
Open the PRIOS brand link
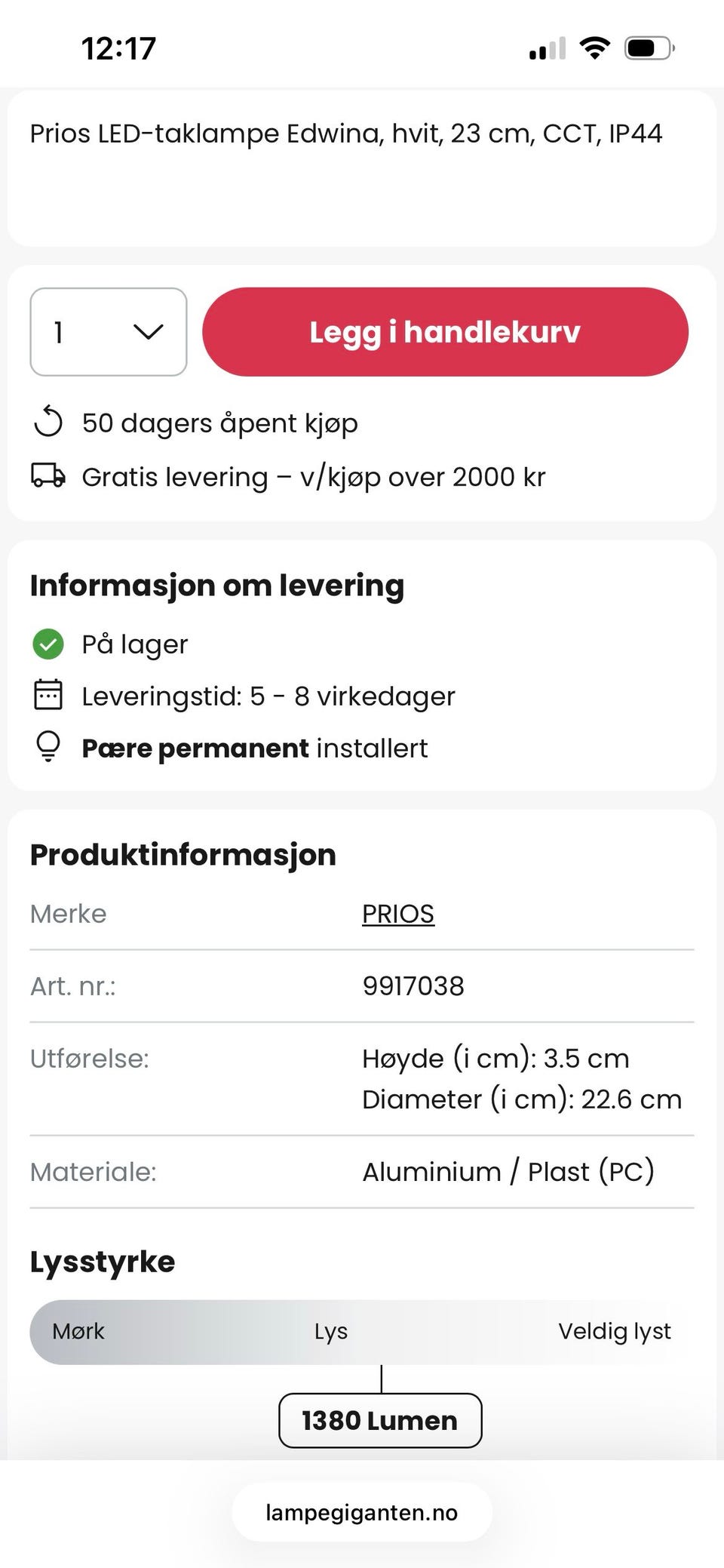coord(398,914)
